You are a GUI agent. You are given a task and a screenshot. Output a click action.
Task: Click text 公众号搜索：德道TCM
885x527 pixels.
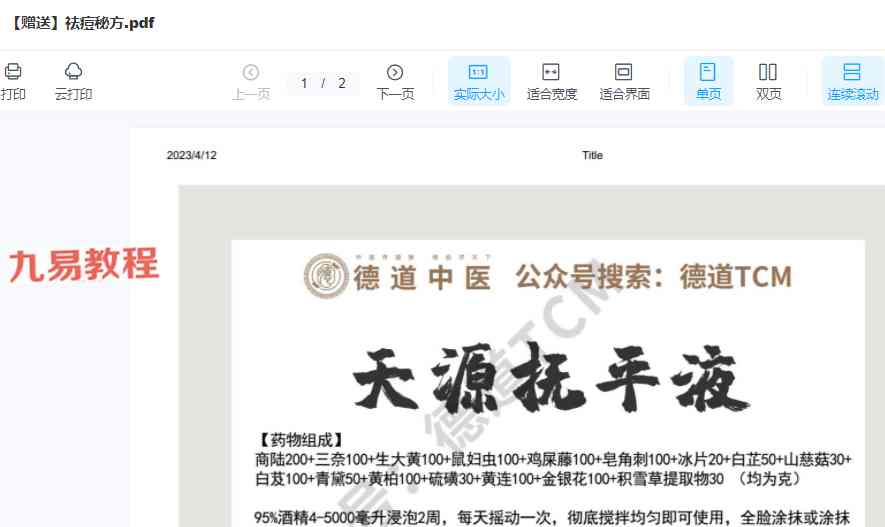tap(654, 276)
